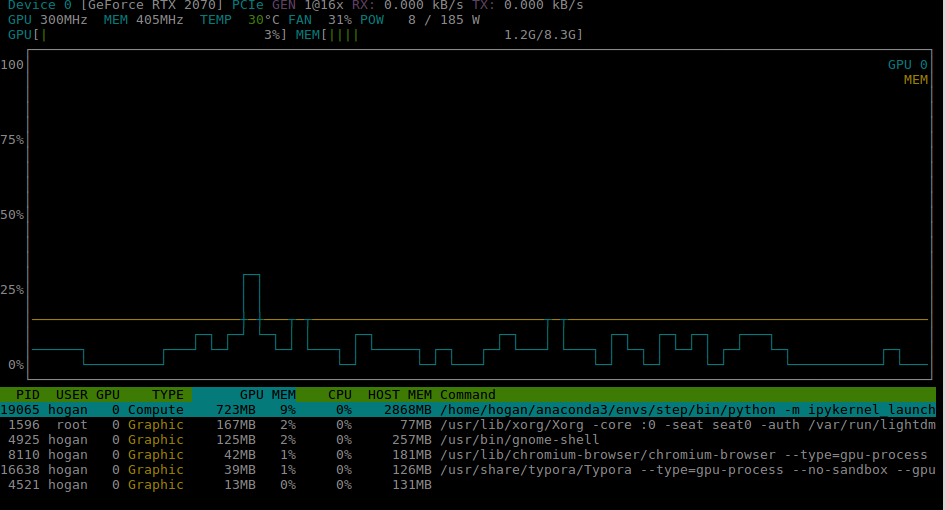Viewport: 946px width, 510px height.
Task: Click the Command column header
Action: [x=467, y=395]
